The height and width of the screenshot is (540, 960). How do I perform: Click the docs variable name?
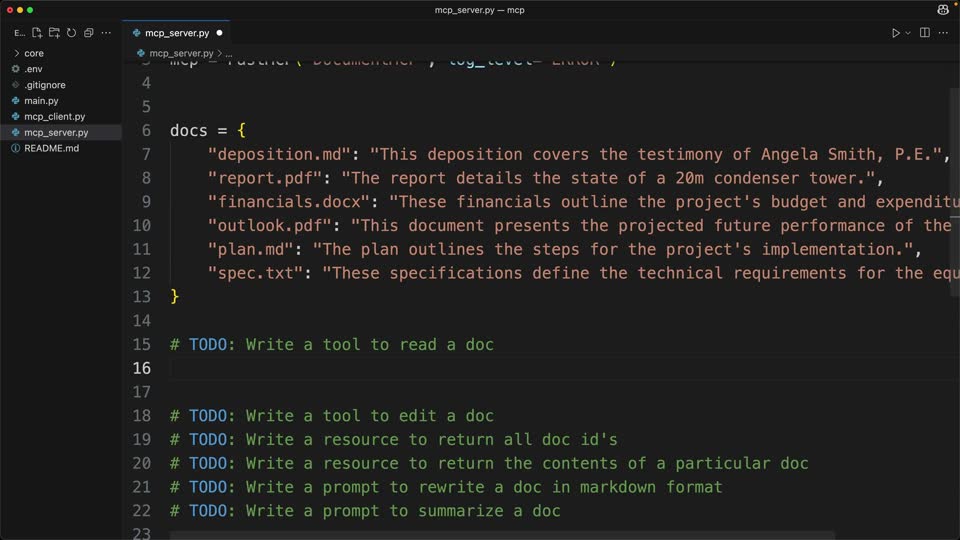click(189, 130)
